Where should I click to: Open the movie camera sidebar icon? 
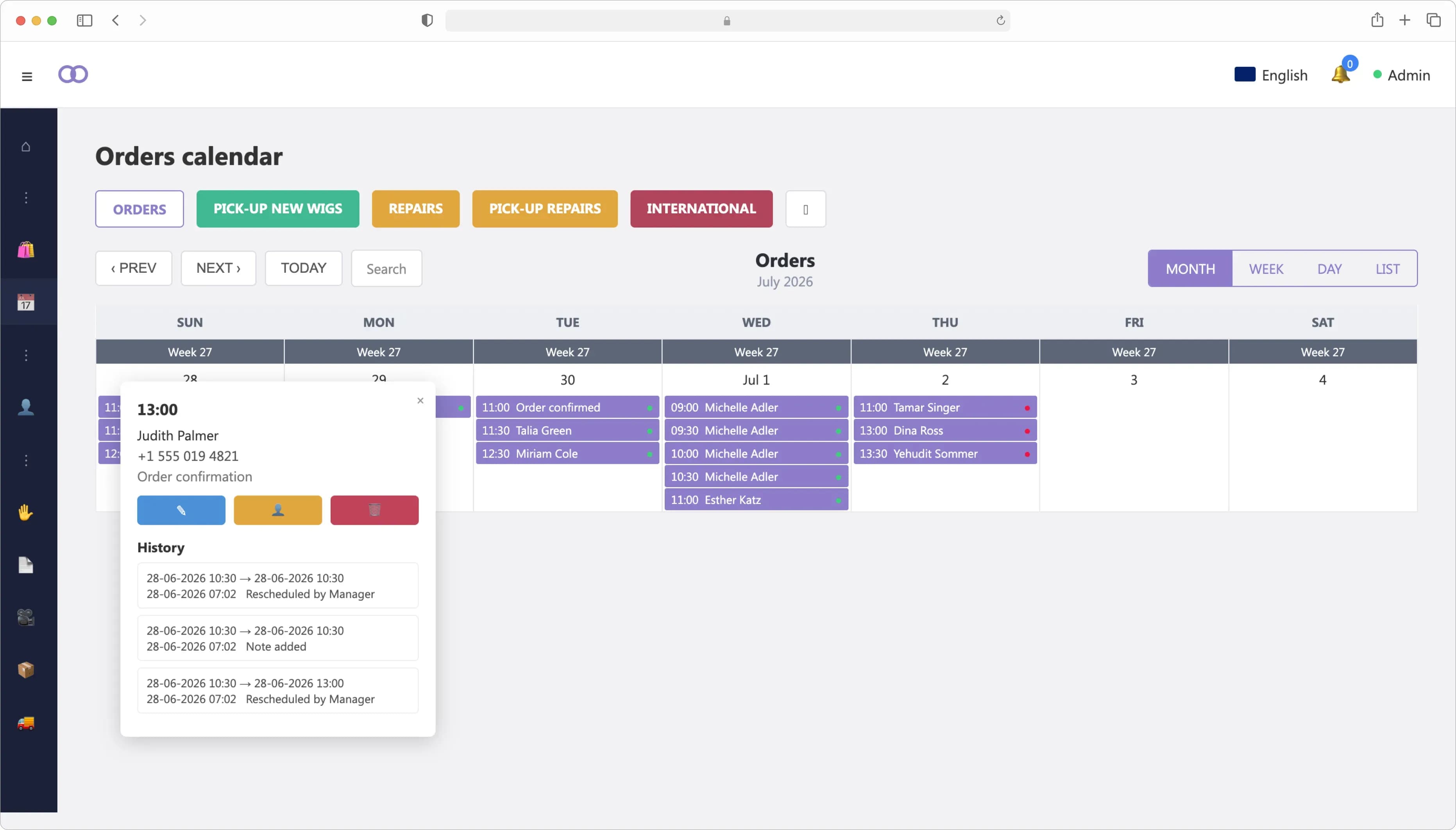tap(26, 617)
